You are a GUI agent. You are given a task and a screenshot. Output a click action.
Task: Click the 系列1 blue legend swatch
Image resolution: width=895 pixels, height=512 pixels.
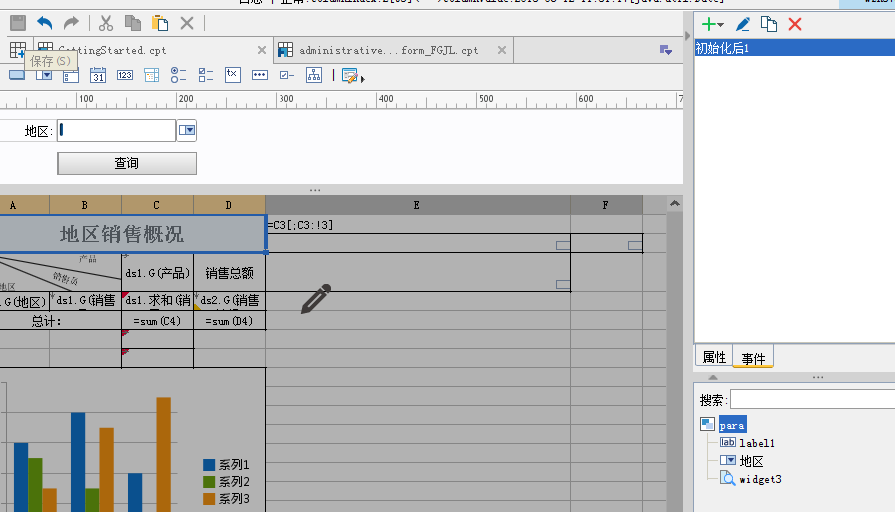click(x=209, y=465)
